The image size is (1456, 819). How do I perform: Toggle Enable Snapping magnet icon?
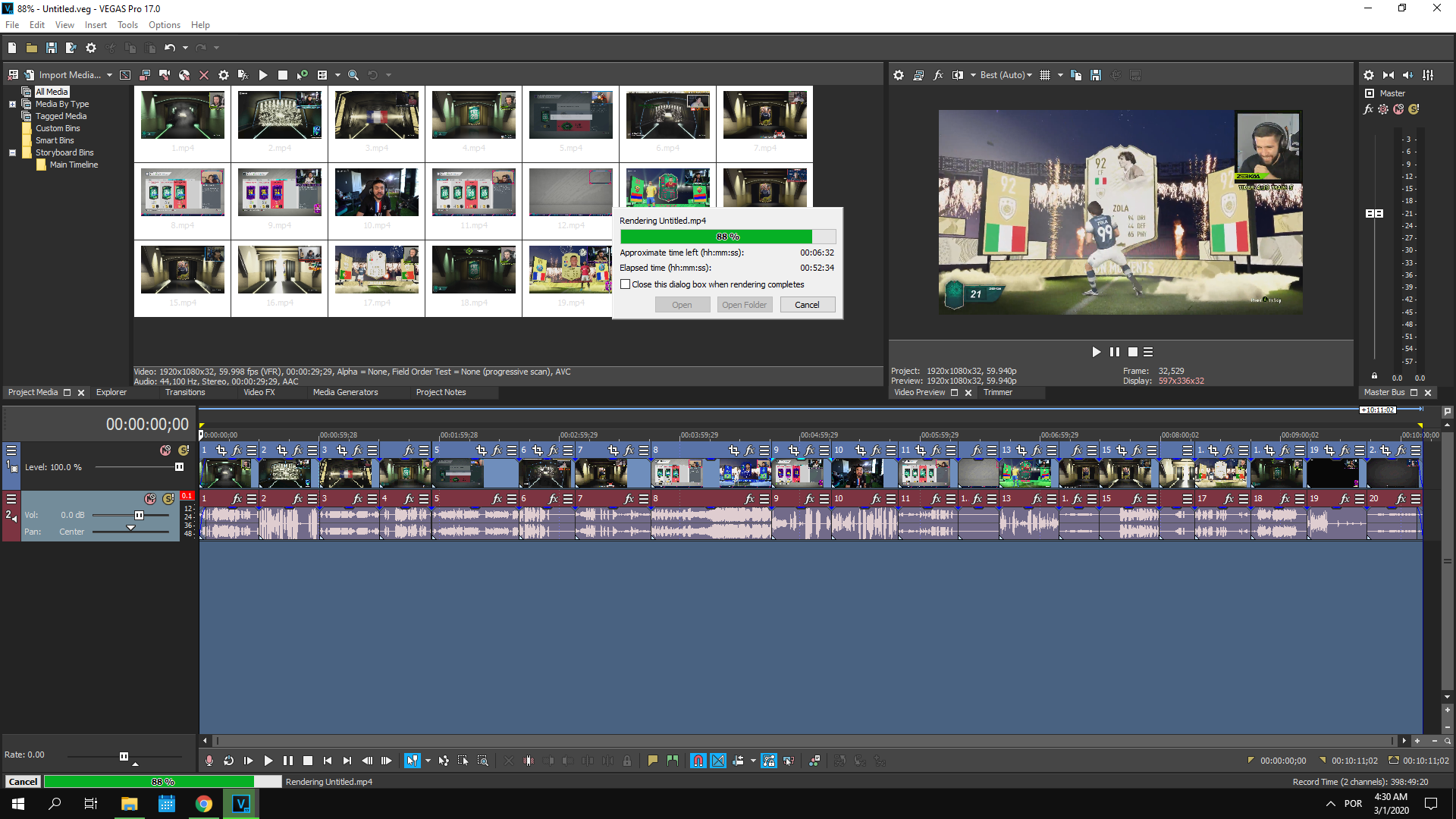pos(698,761)
